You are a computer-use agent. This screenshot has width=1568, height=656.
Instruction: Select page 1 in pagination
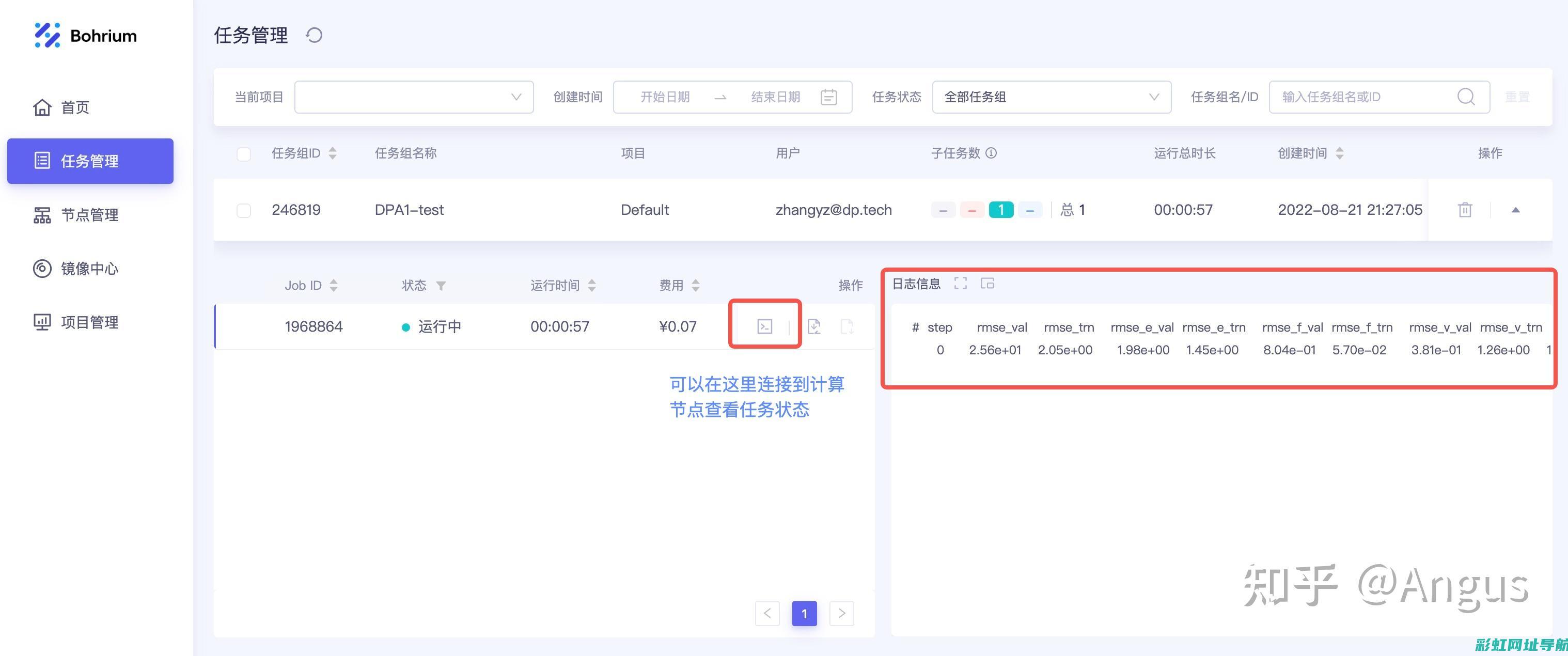804,614
